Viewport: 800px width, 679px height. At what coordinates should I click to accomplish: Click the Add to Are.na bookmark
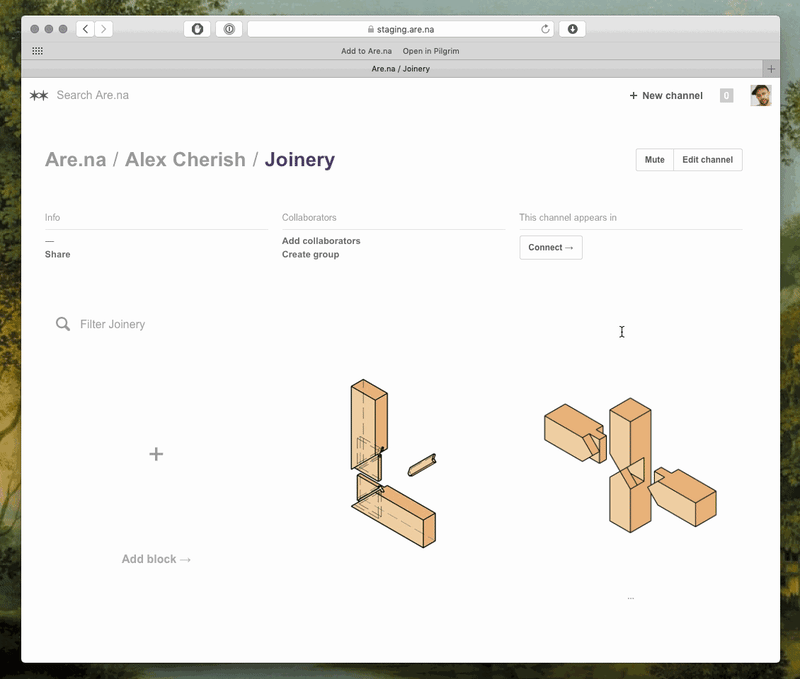tap(366, 51)
